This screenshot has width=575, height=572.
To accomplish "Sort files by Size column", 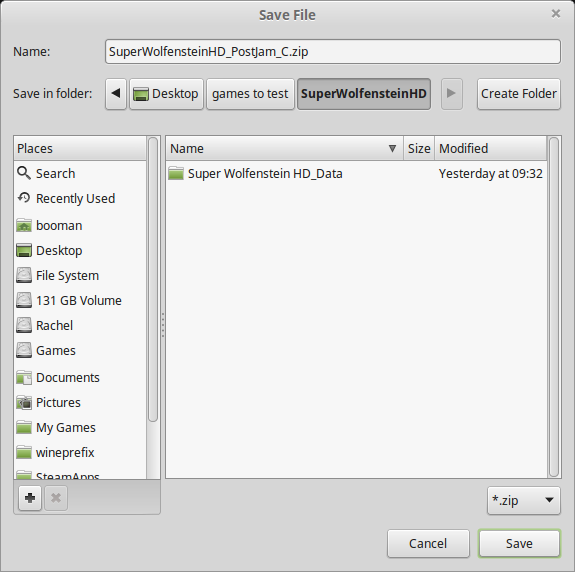I will (x=419, y=148).
